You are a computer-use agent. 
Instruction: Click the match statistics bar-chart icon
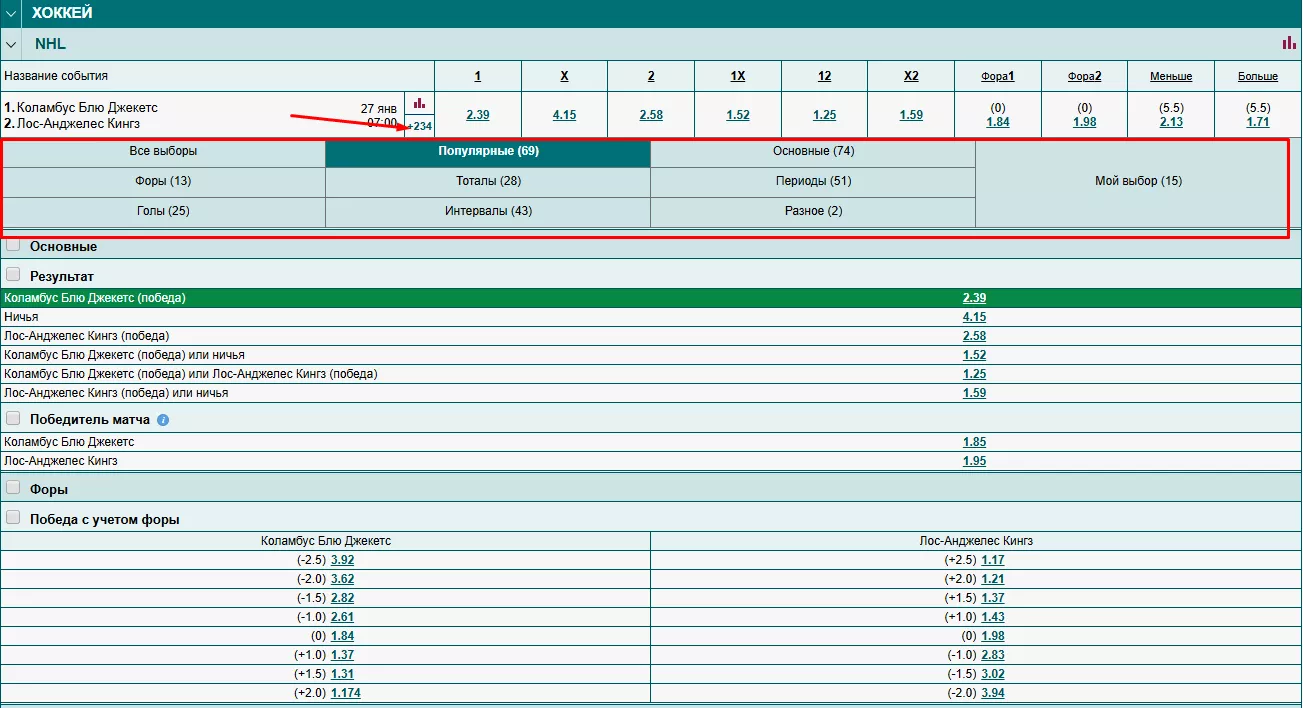[419, 103]
